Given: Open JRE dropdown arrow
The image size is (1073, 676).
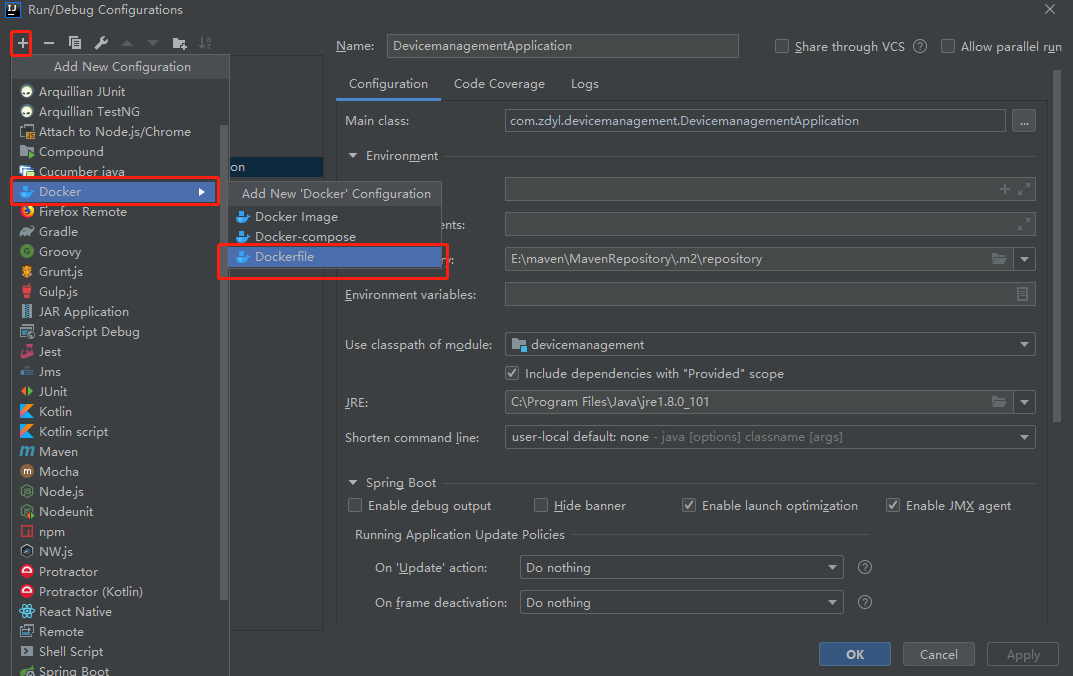Looking at the screenshot, I should [1024, 402].
